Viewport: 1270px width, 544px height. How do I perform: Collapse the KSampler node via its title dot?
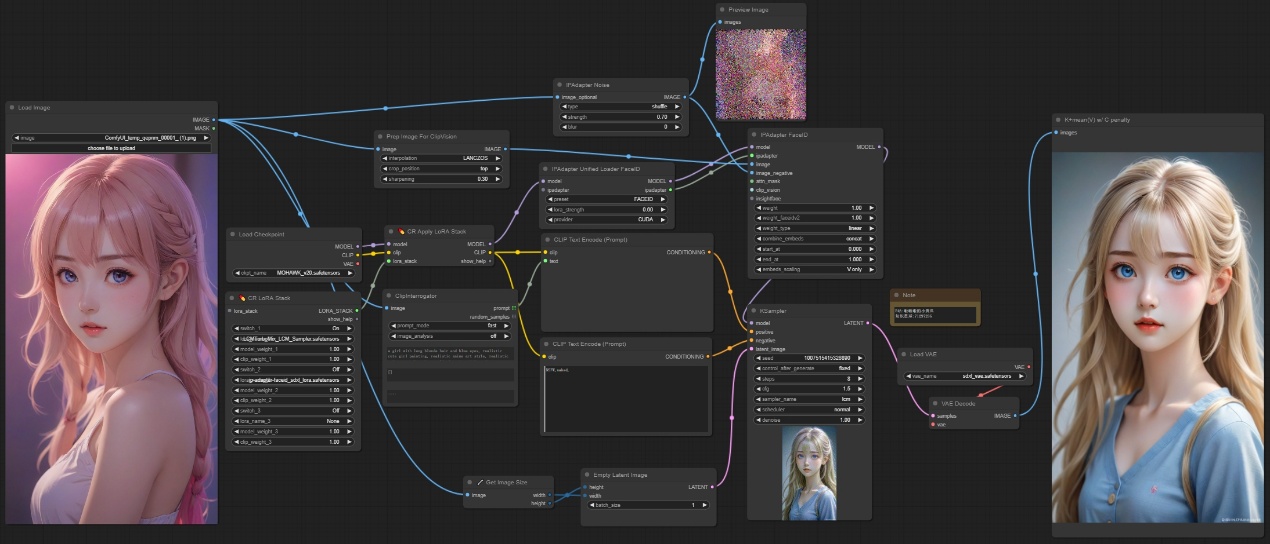(x=753, y=311)
